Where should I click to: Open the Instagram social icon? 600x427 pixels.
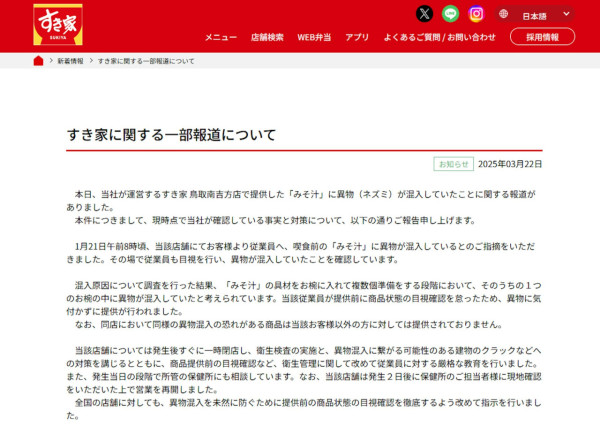click(476, 14)
